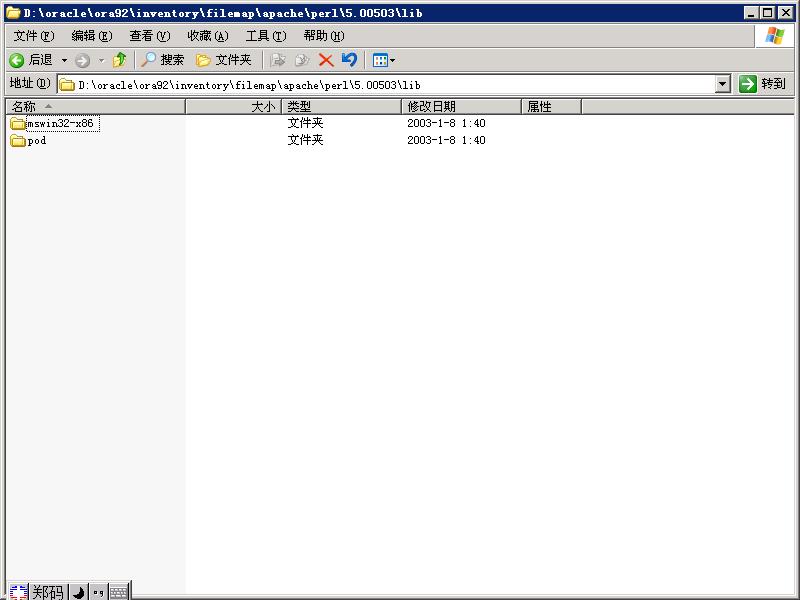
Task: Click the 文件夹 type cell of mswin32-x86
Action: [305, 123]
